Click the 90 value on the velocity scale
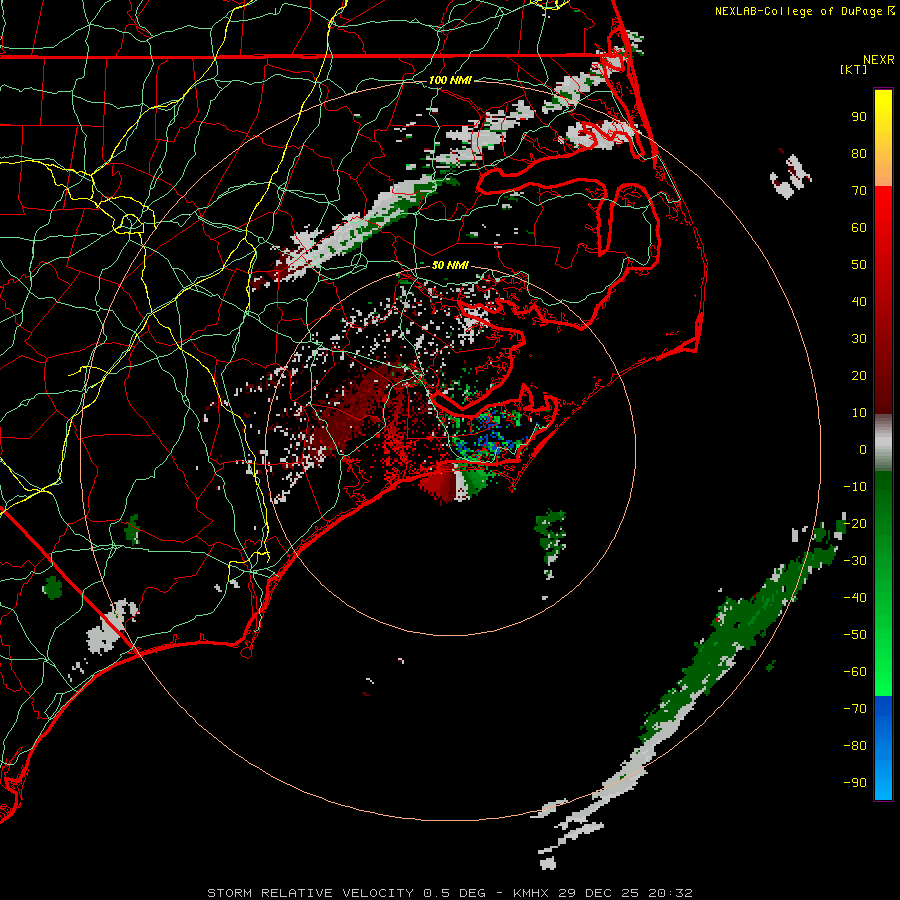The width and height of the screenshot is (900, 900). click(859, 117)
